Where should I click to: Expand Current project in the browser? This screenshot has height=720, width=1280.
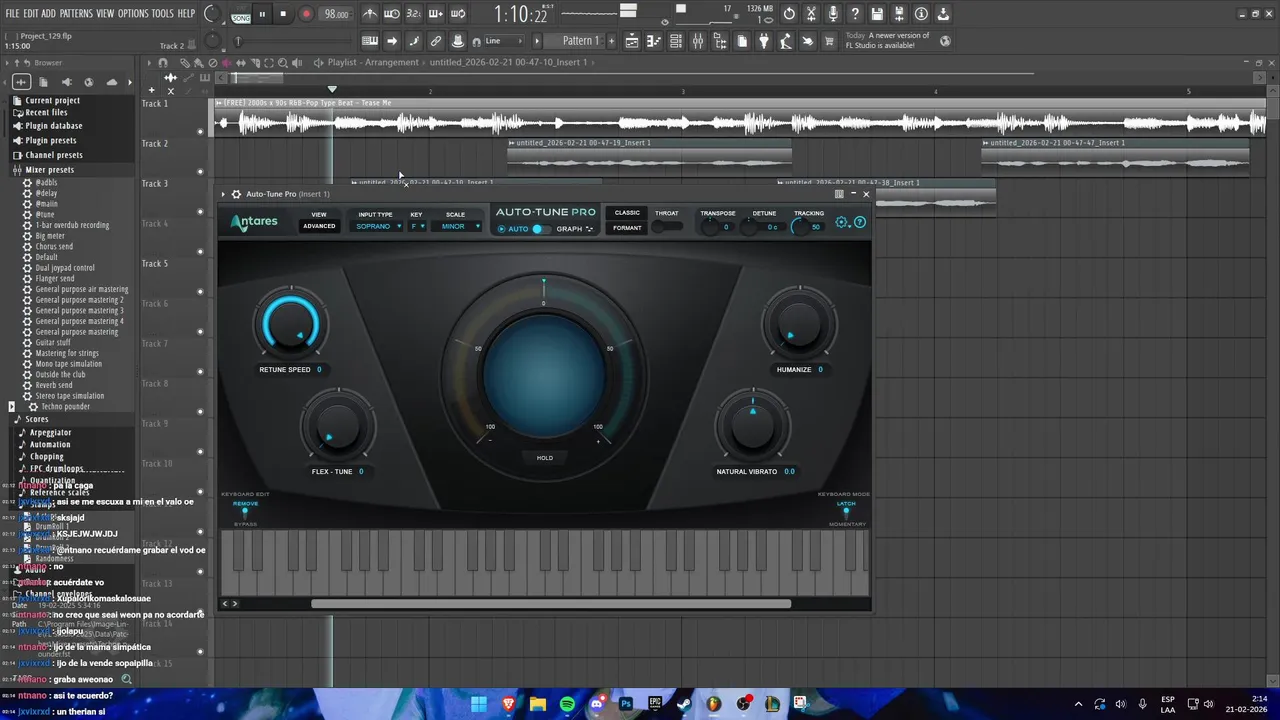[x=52, y=101]
